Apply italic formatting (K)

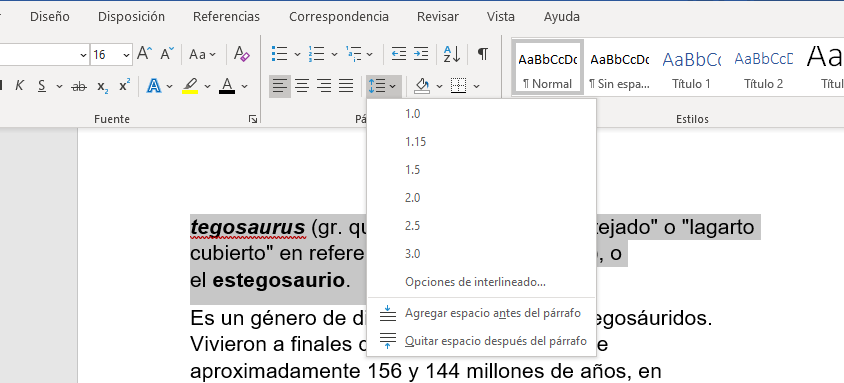(x=19, y=86)
